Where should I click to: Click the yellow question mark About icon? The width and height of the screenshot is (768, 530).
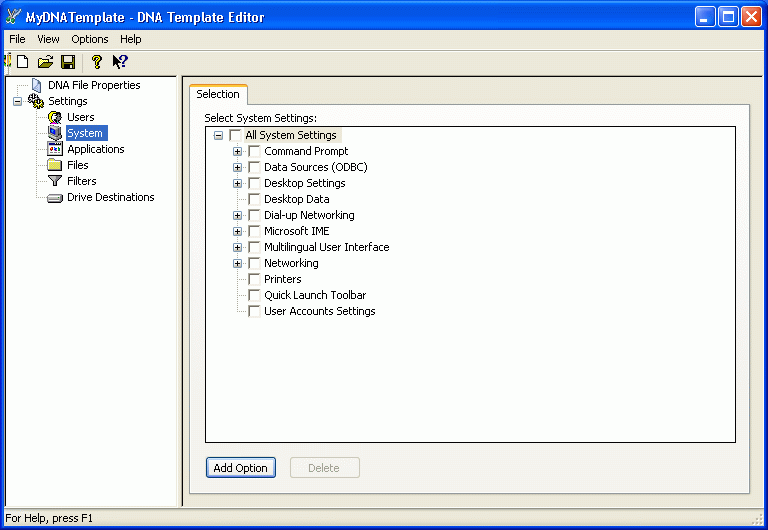(x=96, y=62)
